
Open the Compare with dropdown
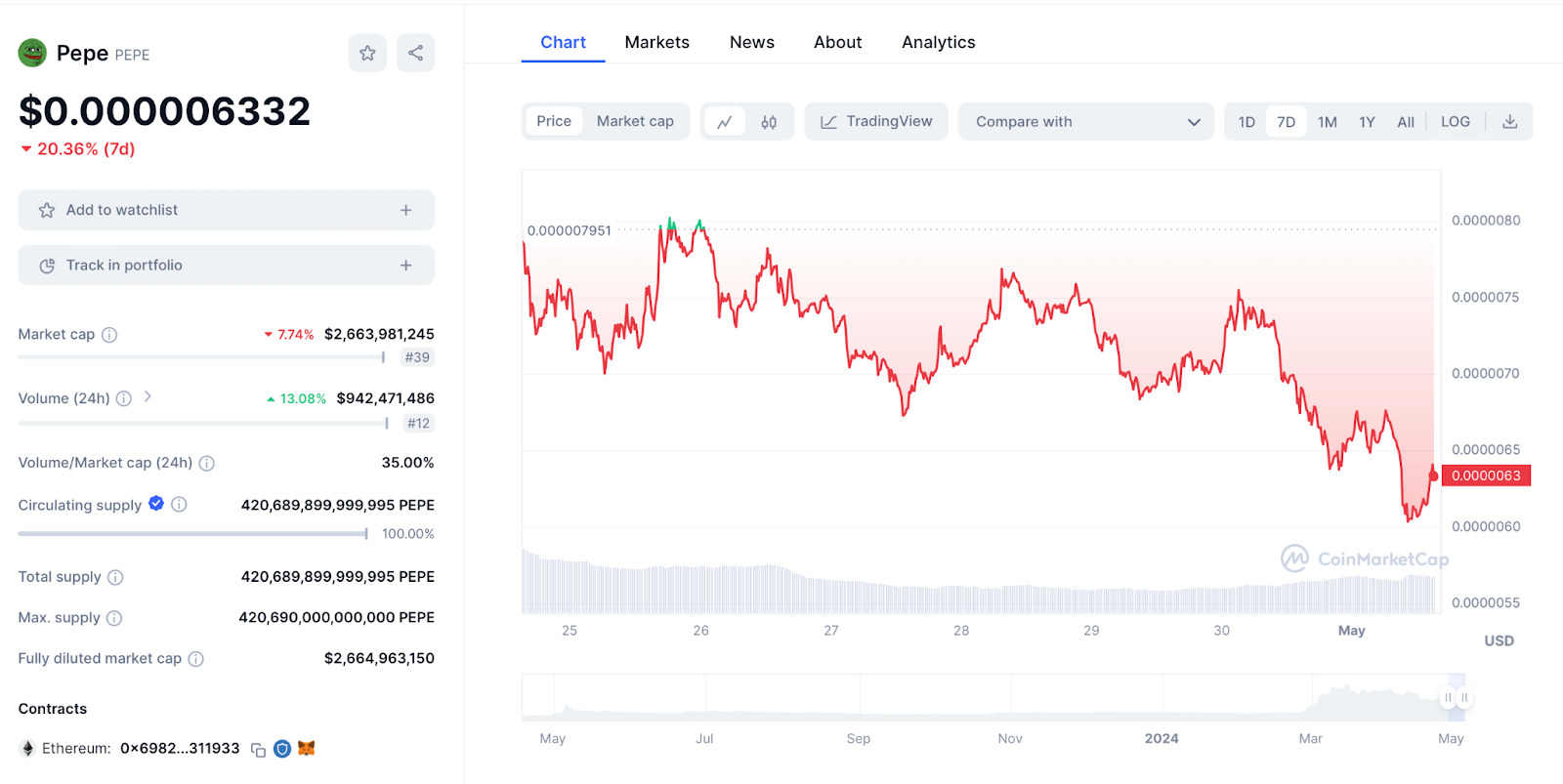point(1086,122)
